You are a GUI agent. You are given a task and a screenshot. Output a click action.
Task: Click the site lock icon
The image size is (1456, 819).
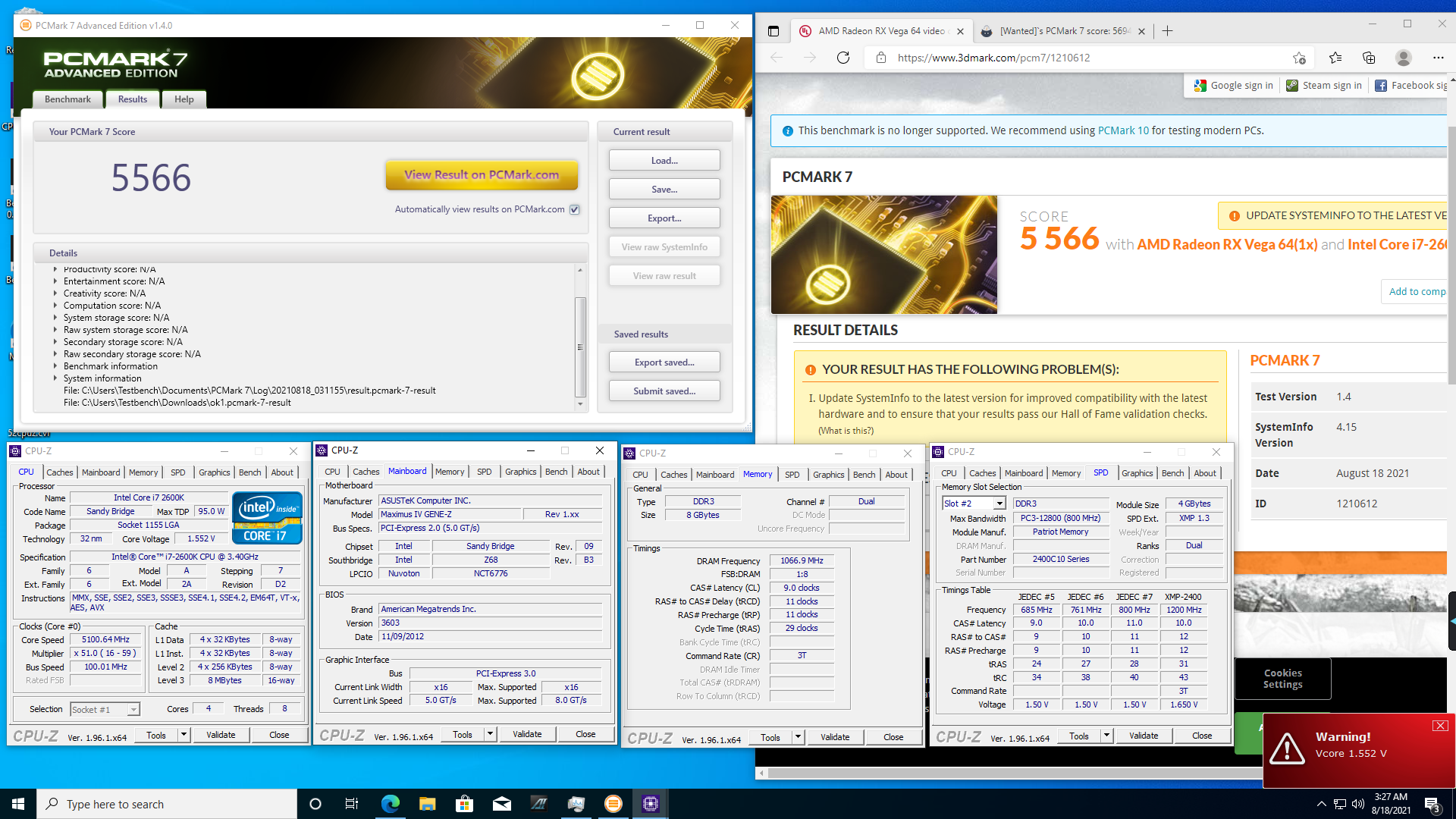880,58
